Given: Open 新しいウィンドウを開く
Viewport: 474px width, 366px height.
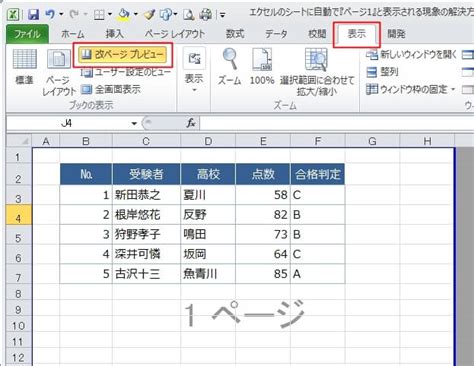Looking at the screenshot, I should [x=411, y=54].
